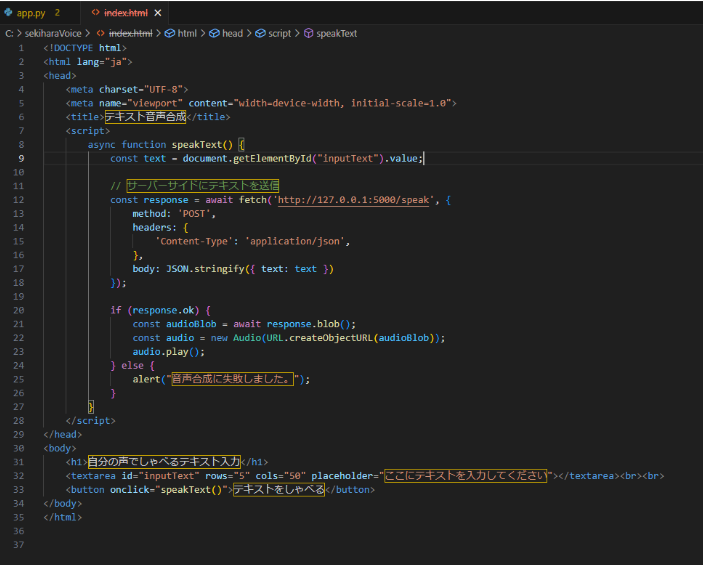703x565 pixels.
Task: Open the speakText breadcrumb symbol
Action: point(336,34)
